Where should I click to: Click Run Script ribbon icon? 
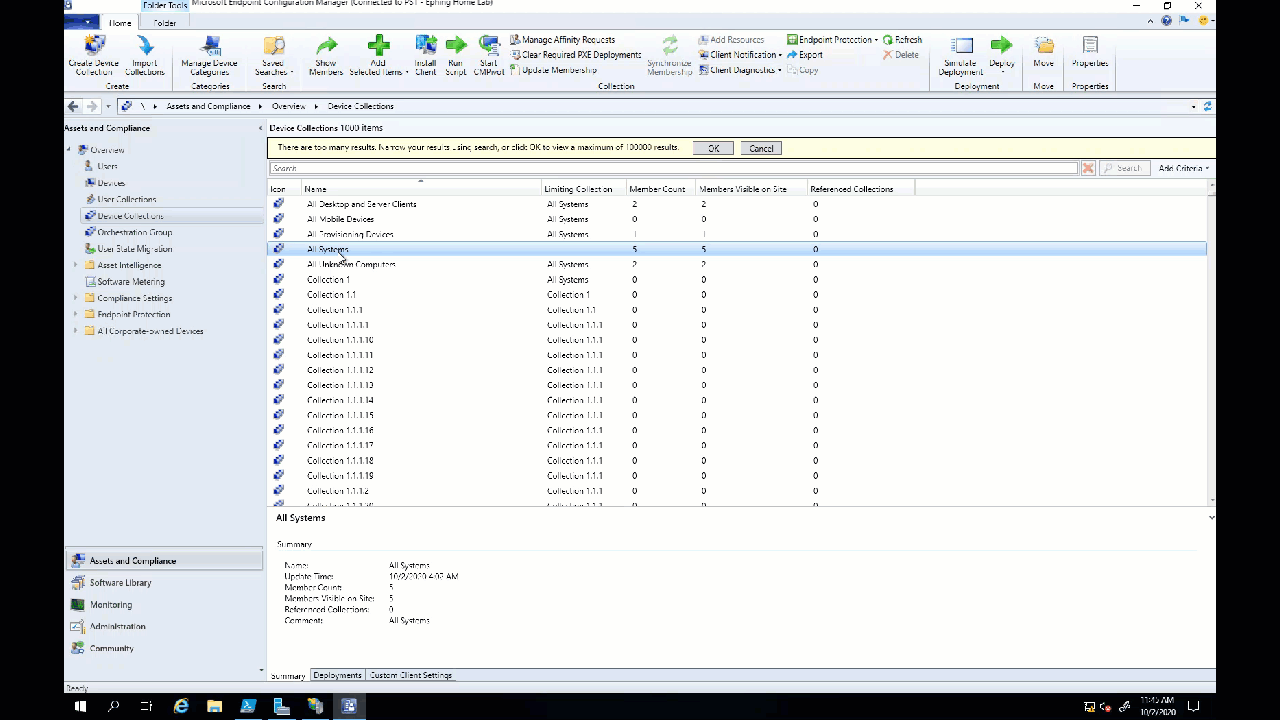[x=456, y=55]
